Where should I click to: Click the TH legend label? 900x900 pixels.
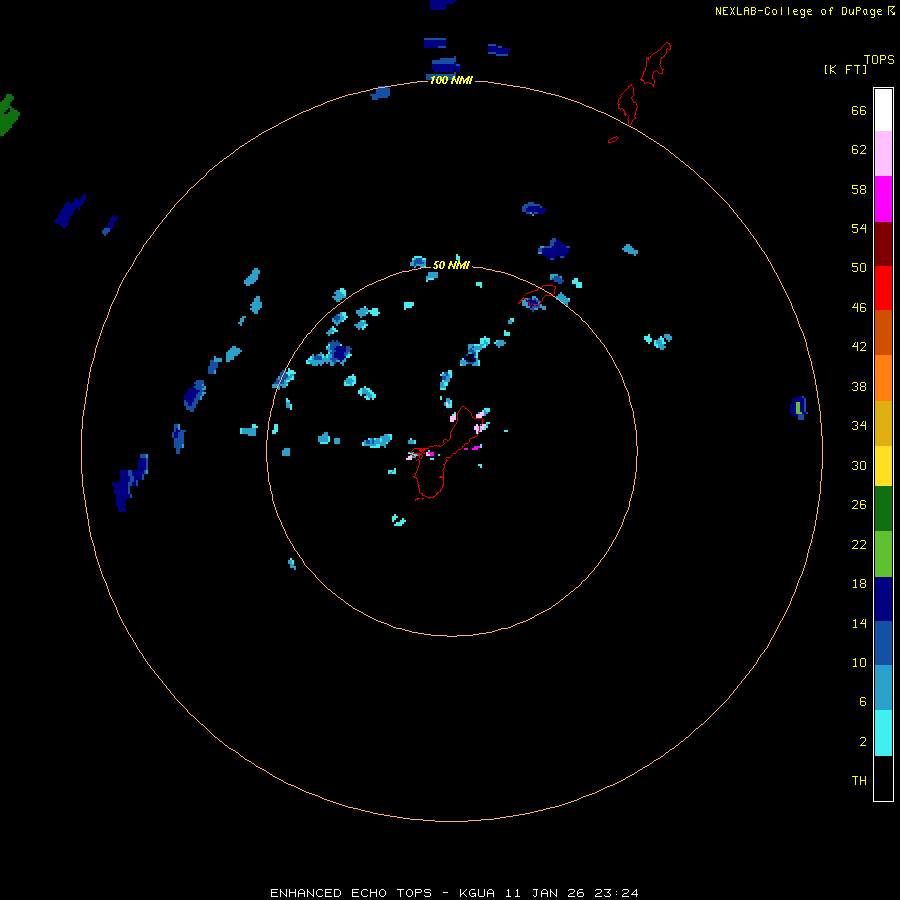[859, 780]
